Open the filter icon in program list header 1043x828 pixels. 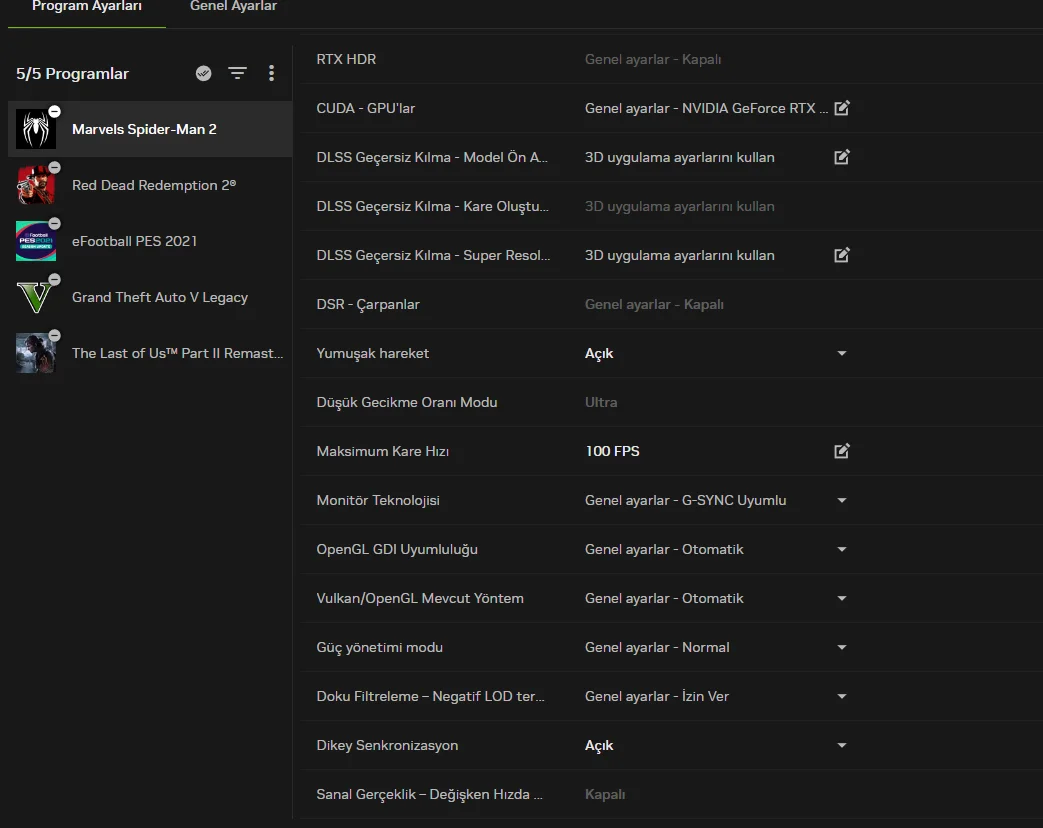tap(237, 73)
